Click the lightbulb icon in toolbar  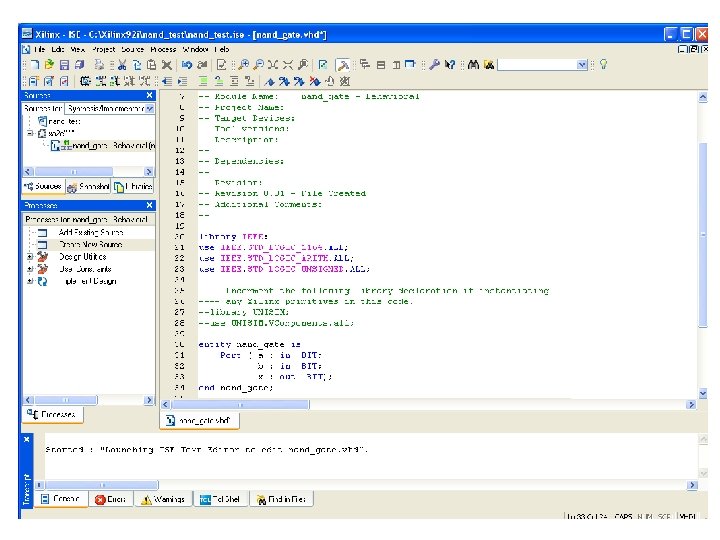click(x=603, y=64)
